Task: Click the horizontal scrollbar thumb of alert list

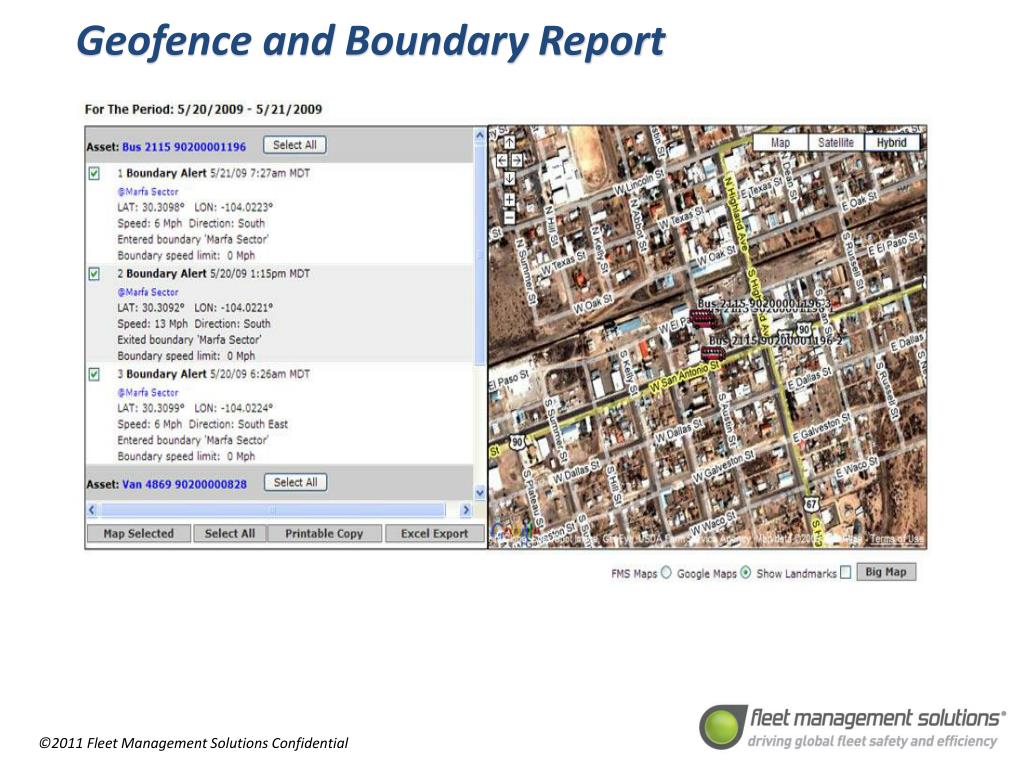Action: point(273,510)
